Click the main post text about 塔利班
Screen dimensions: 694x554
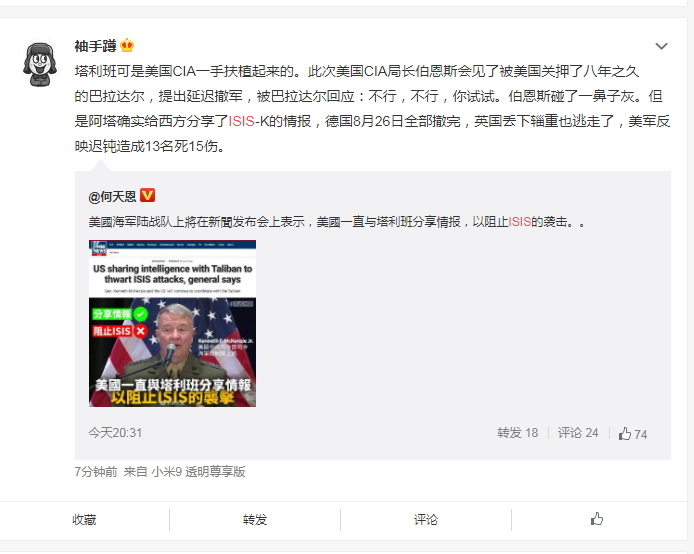click(372, 108)
